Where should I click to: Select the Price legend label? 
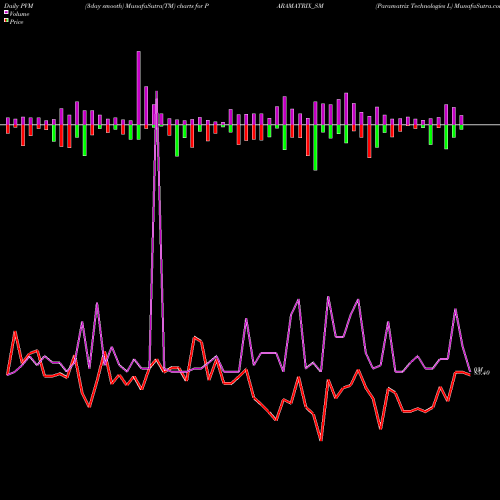point(16,22)
